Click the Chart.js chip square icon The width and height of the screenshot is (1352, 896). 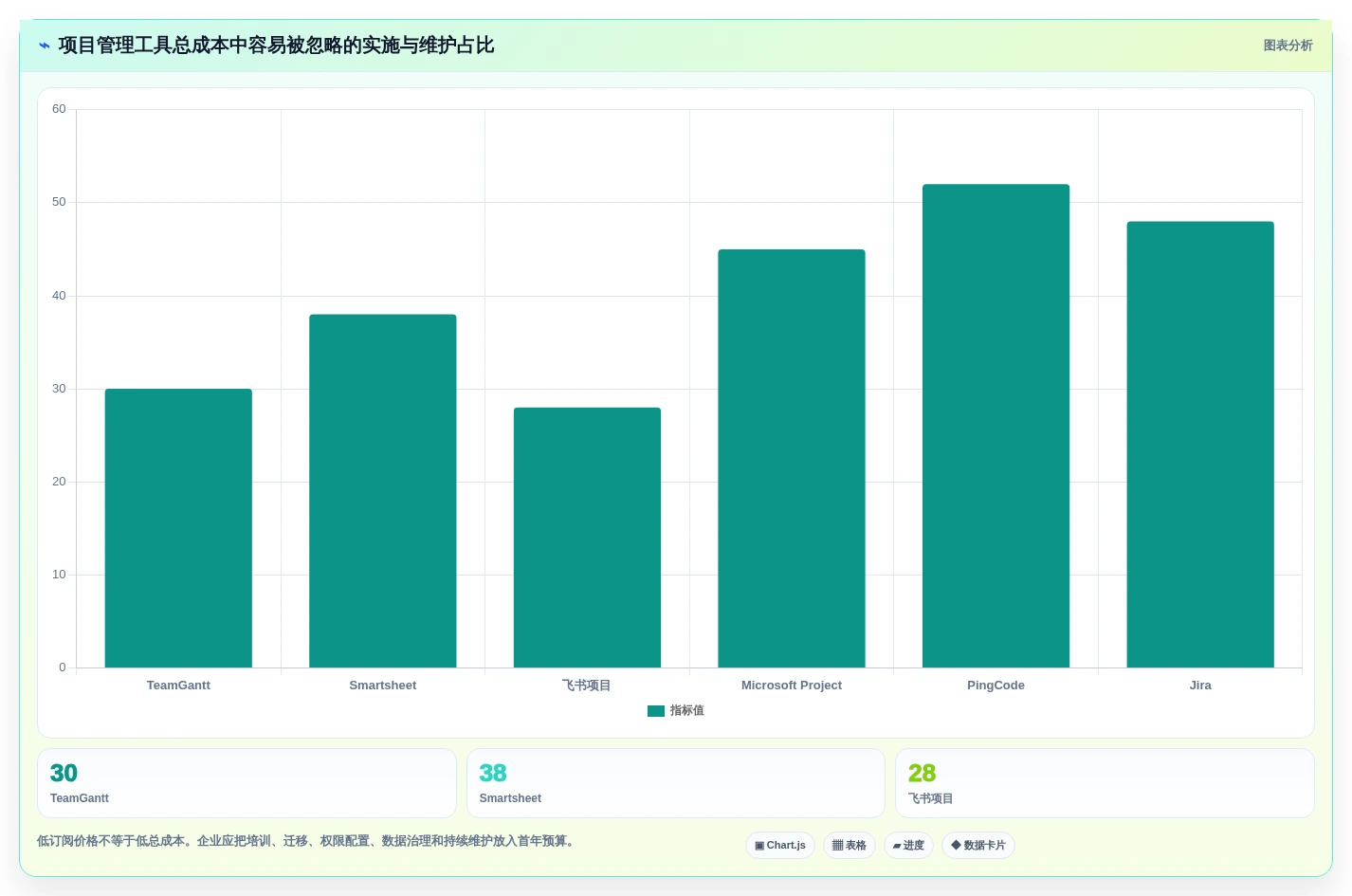point(759,846)
